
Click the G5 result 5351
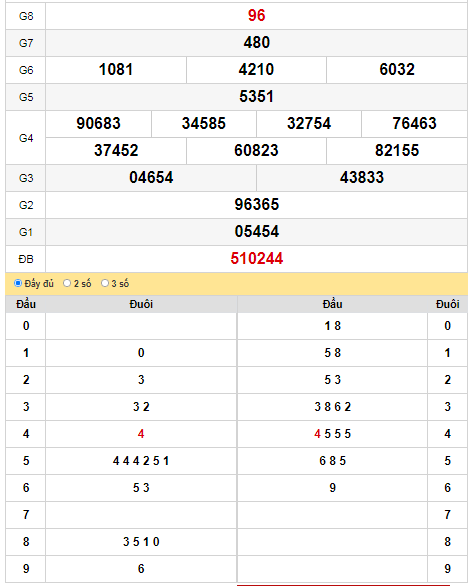(x=256, y=96)
